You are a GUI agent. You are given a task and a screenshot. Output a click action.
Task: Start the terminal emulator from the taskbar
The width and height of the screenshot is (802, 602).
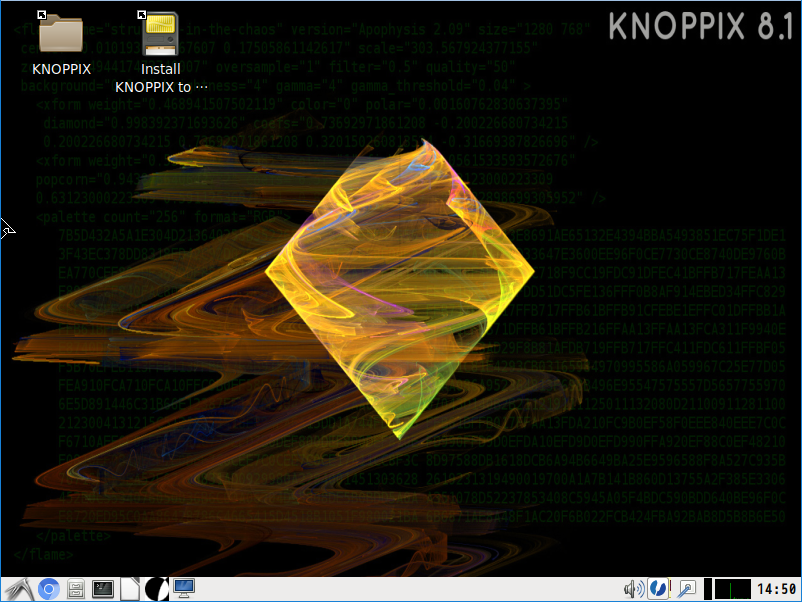[x=103, y=589]
